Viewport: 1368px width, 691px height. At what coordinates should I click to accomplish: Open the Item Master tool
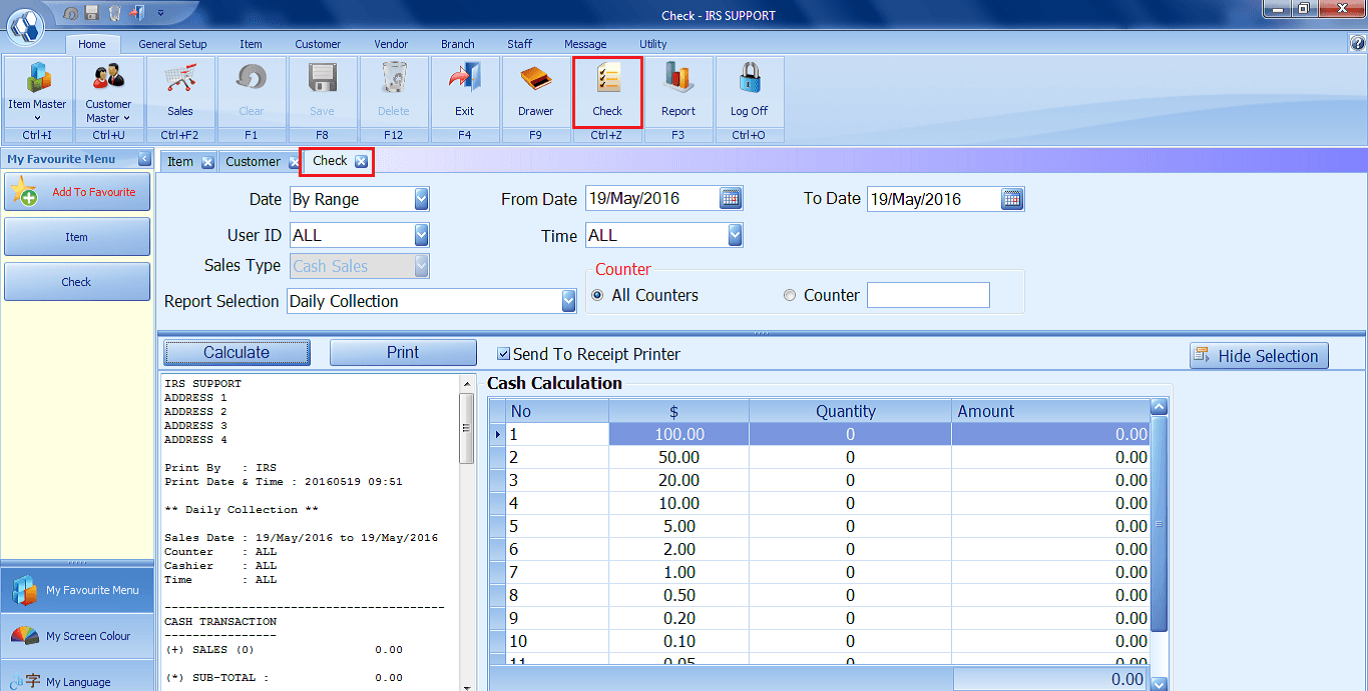tap(36, 90)
